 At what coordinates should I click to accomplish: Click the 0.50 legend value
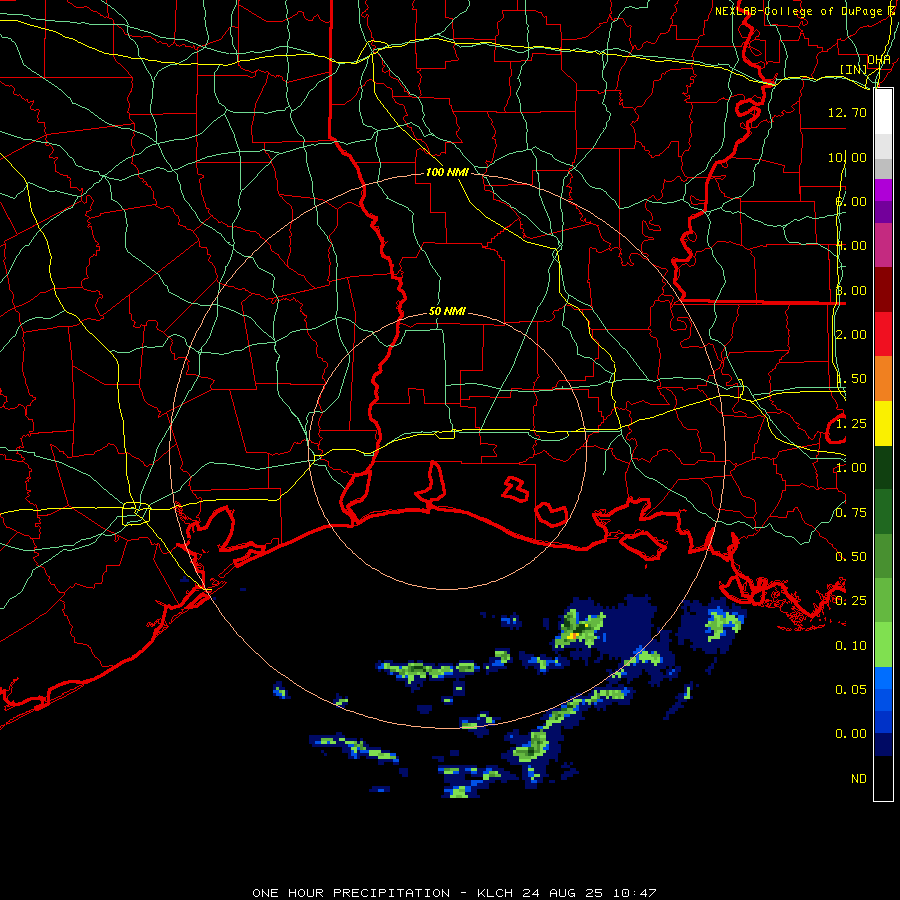tap(851, 557)
